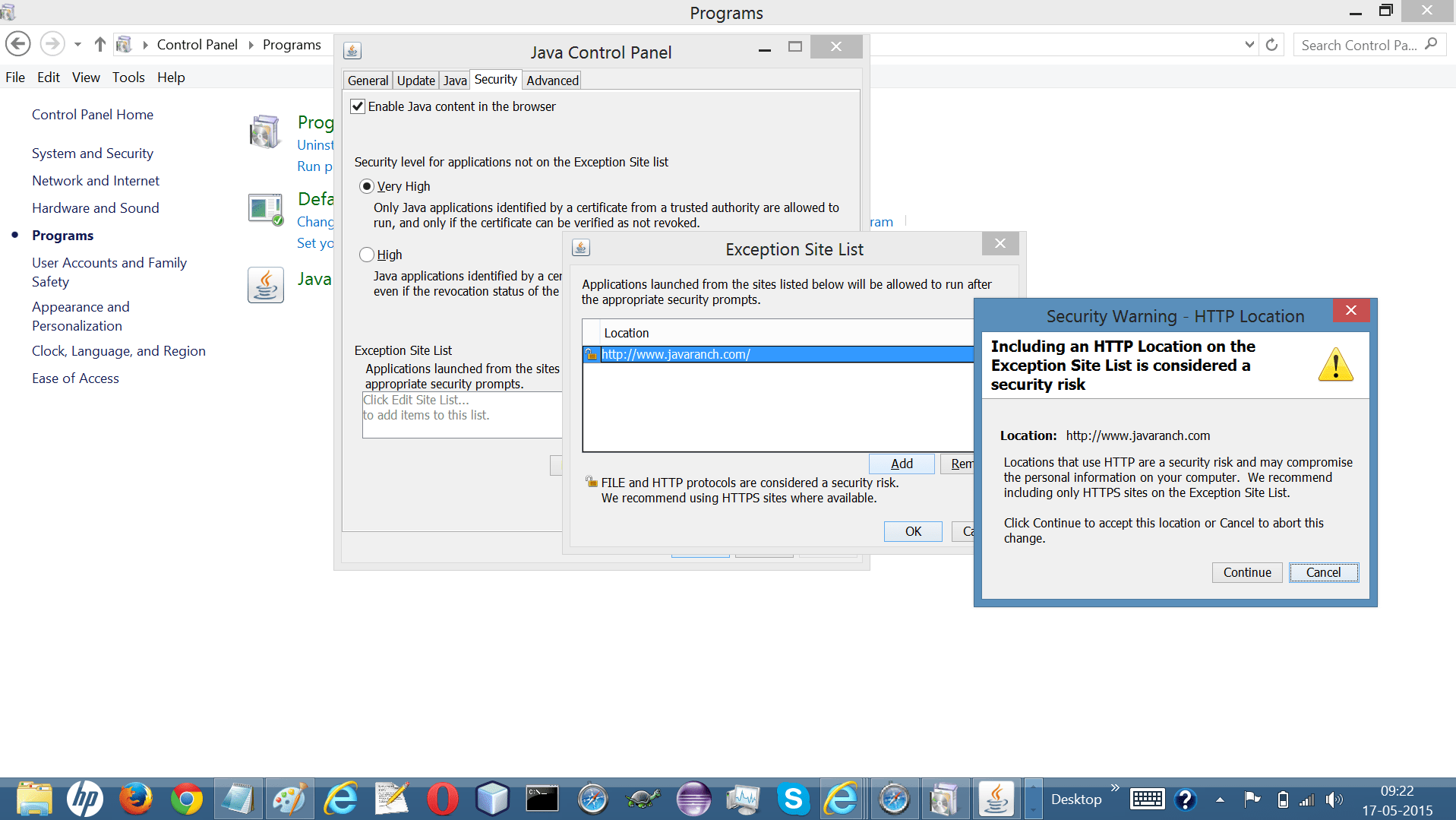This screenshot has width=1456, height=820.
Task: Open Ease of Access link
Action: 75,378
